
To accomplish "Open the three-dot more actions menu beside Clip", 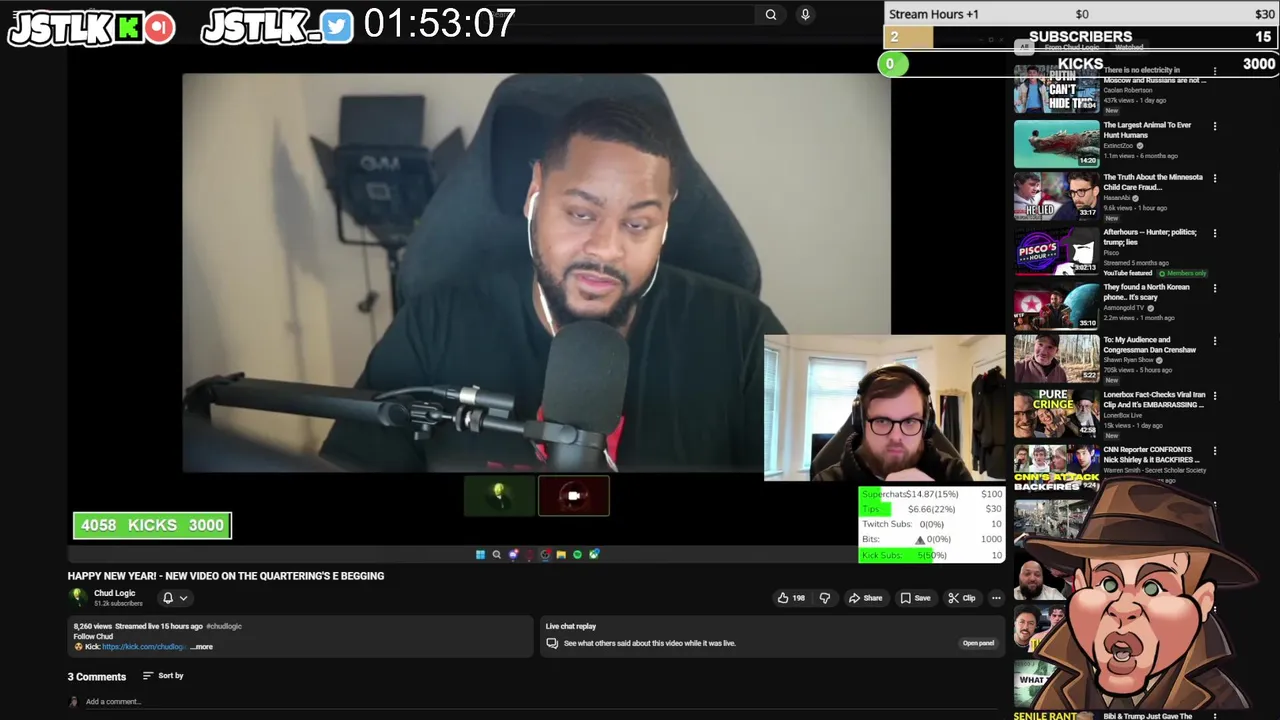I will 996,598.
